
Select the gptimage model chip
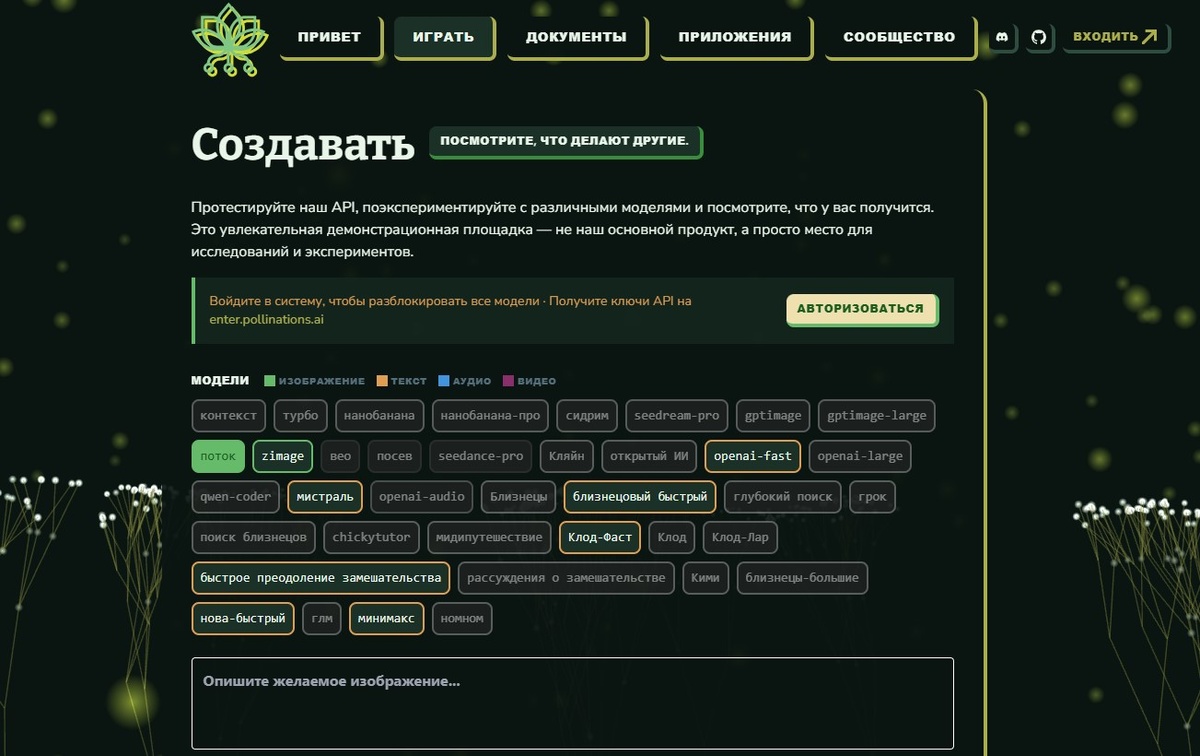point(773,416)
